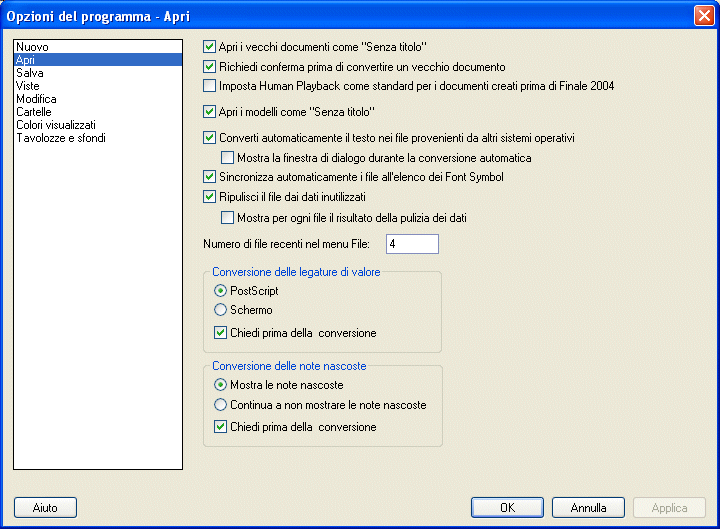Viewport: 720px width, 529px height.
Task: Close the Opzioni del programma dialog
Action: point(704,16)
